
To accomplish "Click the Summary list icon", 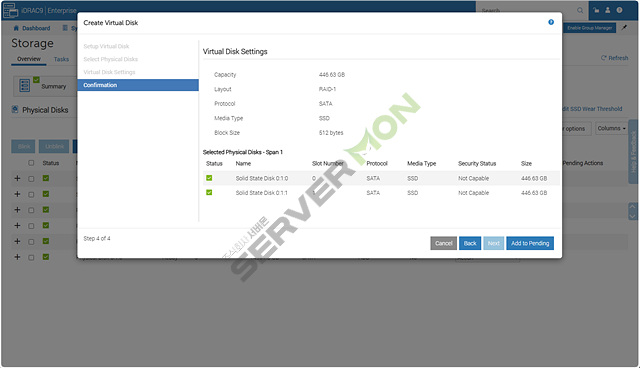I will pyautogui.click(x=24, y=85).
